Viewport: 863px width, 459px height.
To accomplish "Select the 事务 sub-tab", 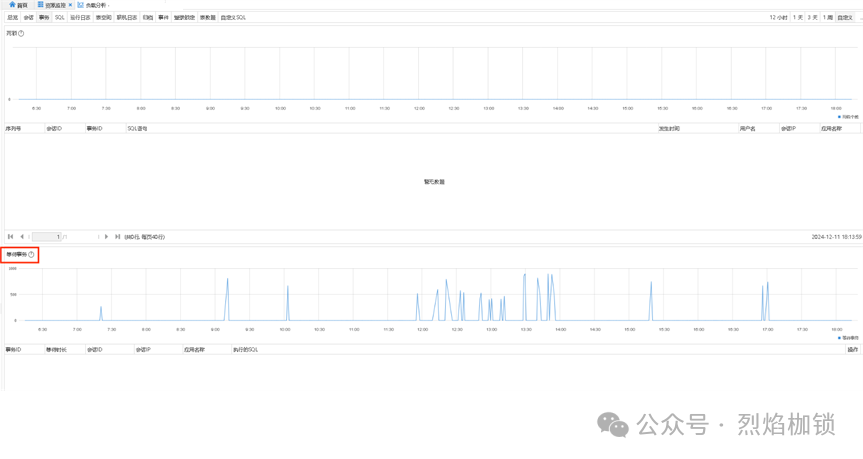I will [44, 18].
